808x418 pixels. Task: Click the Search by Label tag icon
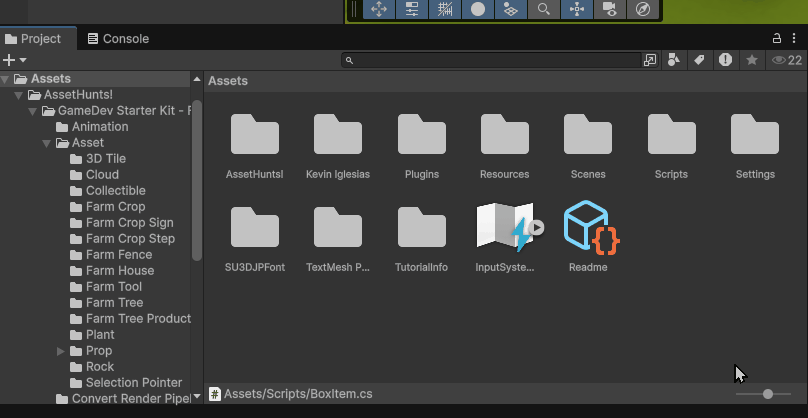[700, 60]
